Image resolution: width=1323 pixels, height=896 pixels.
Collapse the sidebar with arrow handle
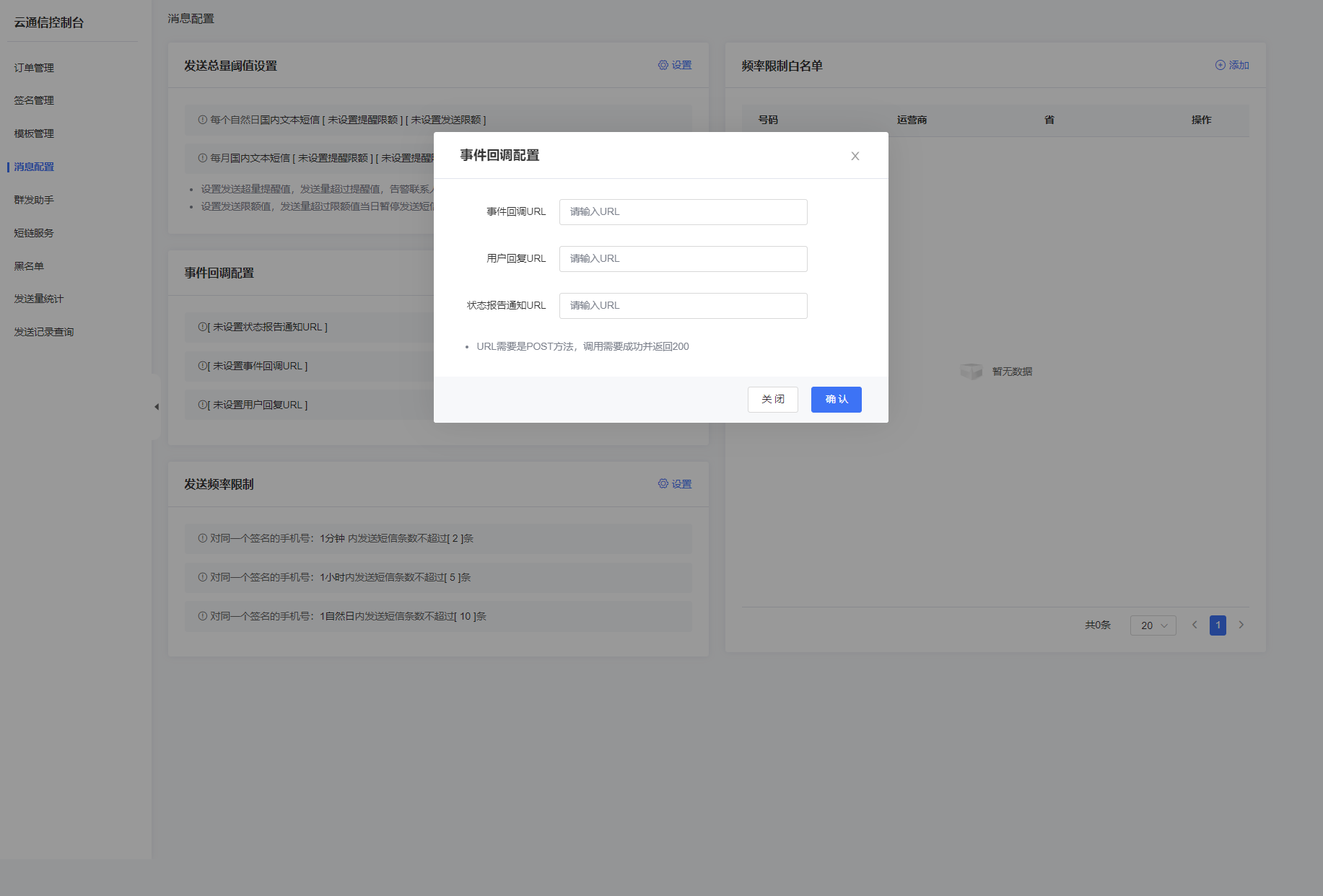tap(156, 407)
